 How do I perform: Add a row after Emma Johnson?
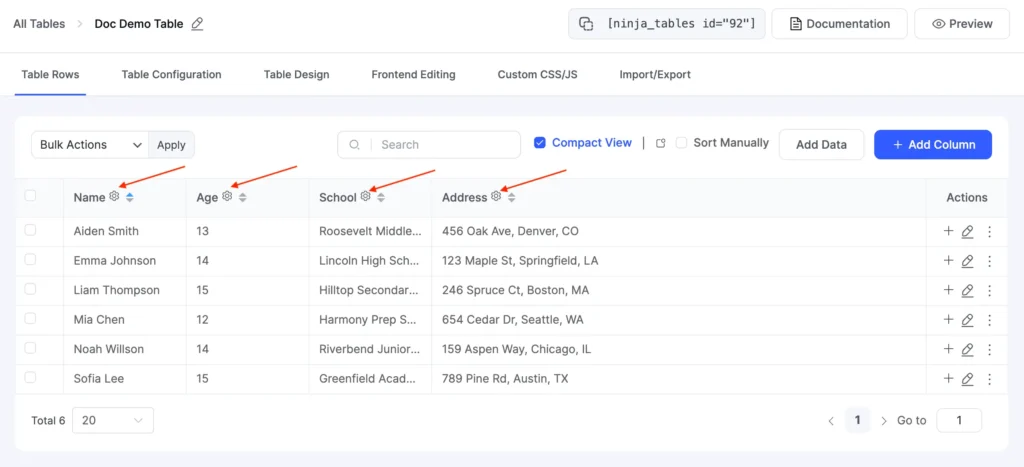coord(949,261)
